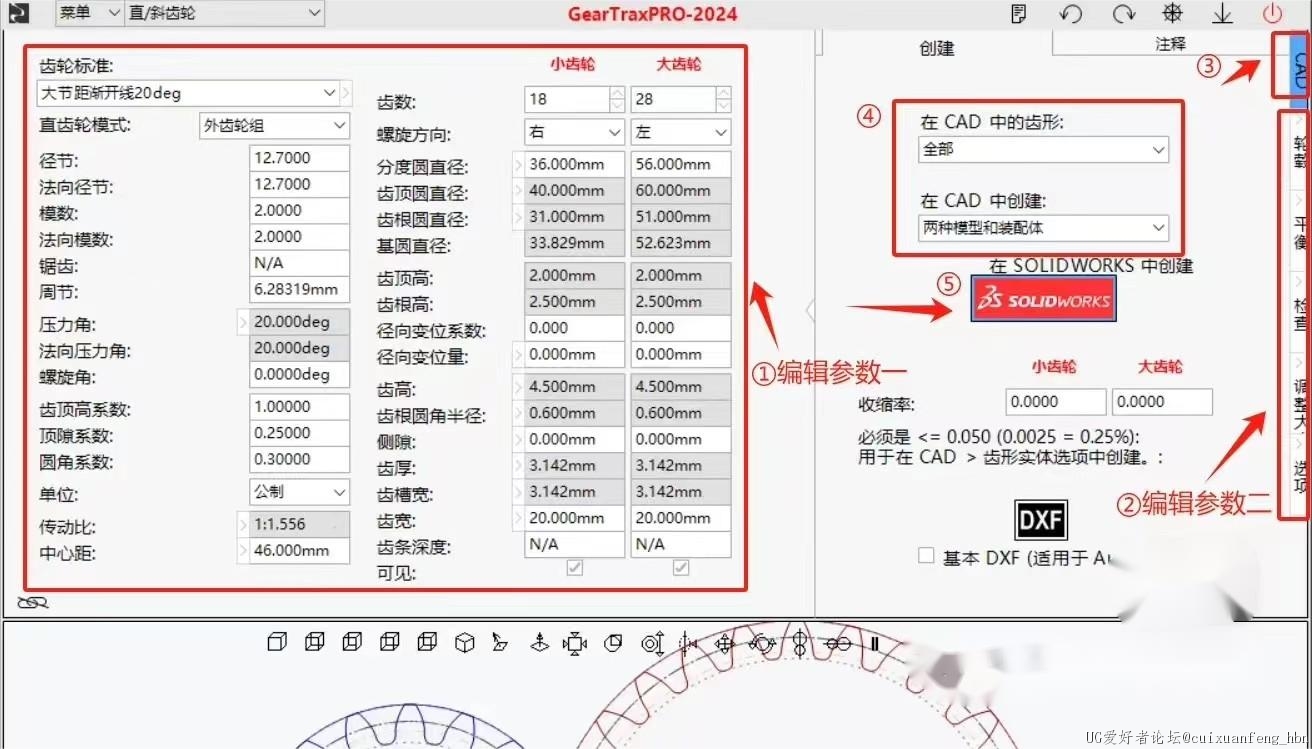This screenshot has height=749, width=1312.
Task: Click the 径节 input field showing 12.7000
Action: tap(299, 158)
